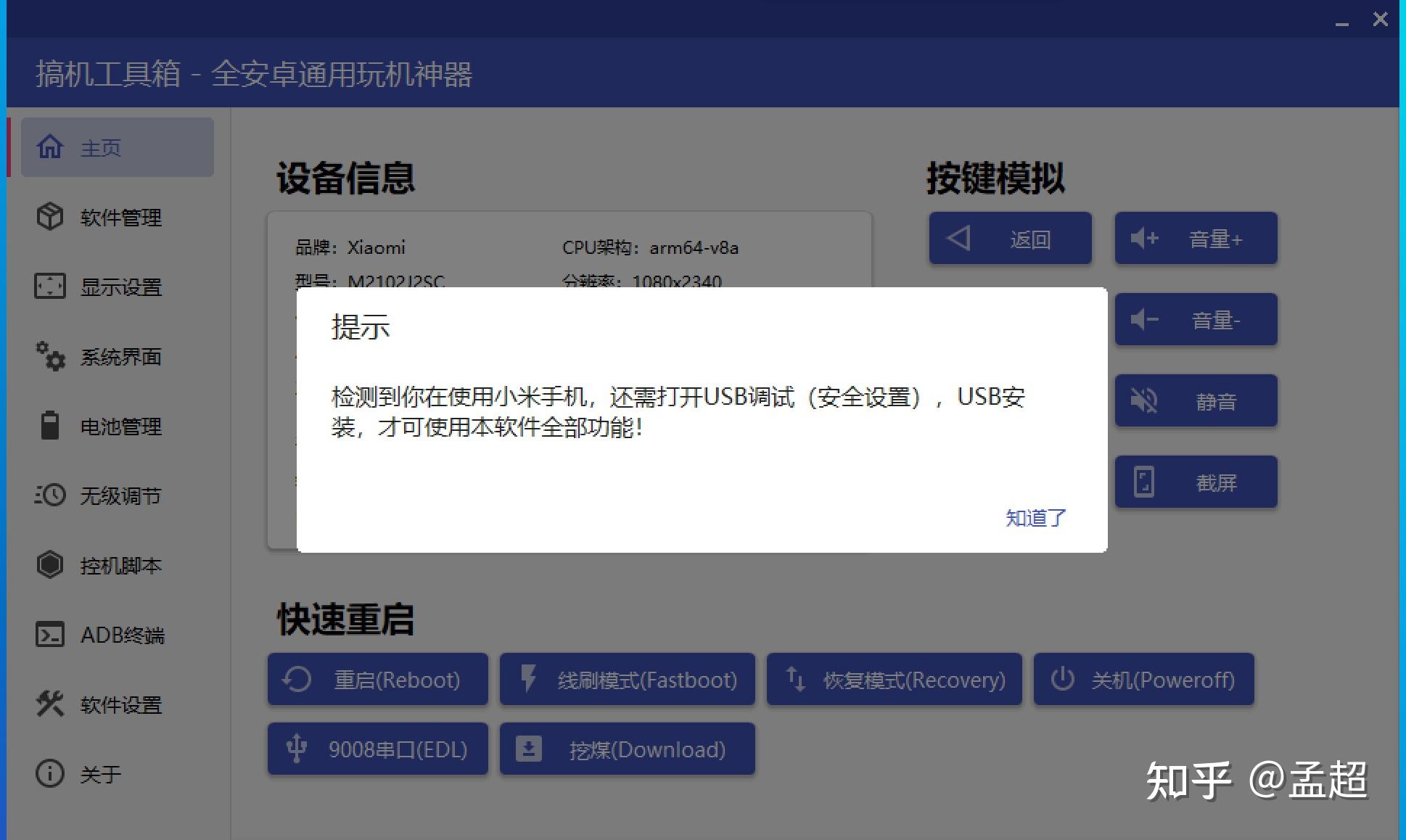This screenshot has height=840, width=1406.
Task: Open the ADB终端 terminal icon
Action: [50, 634]
